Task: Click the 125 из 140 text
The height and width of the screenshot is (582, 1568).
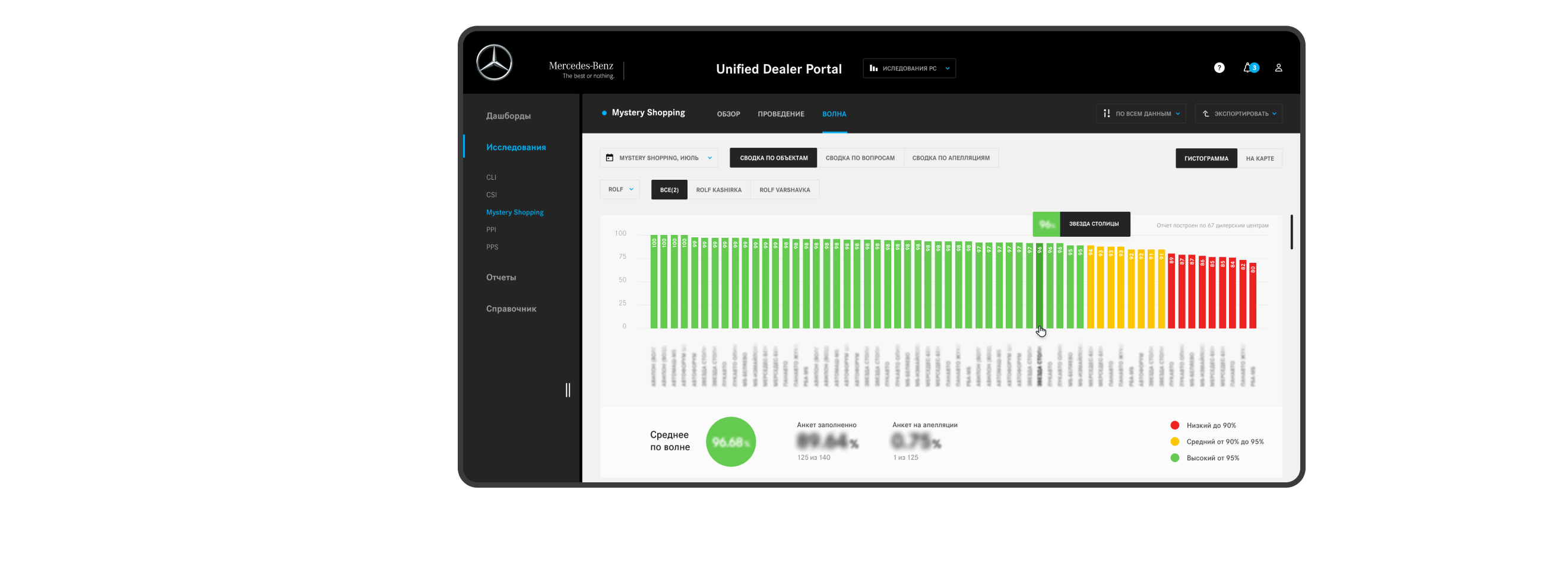Action: coord(813,458)
